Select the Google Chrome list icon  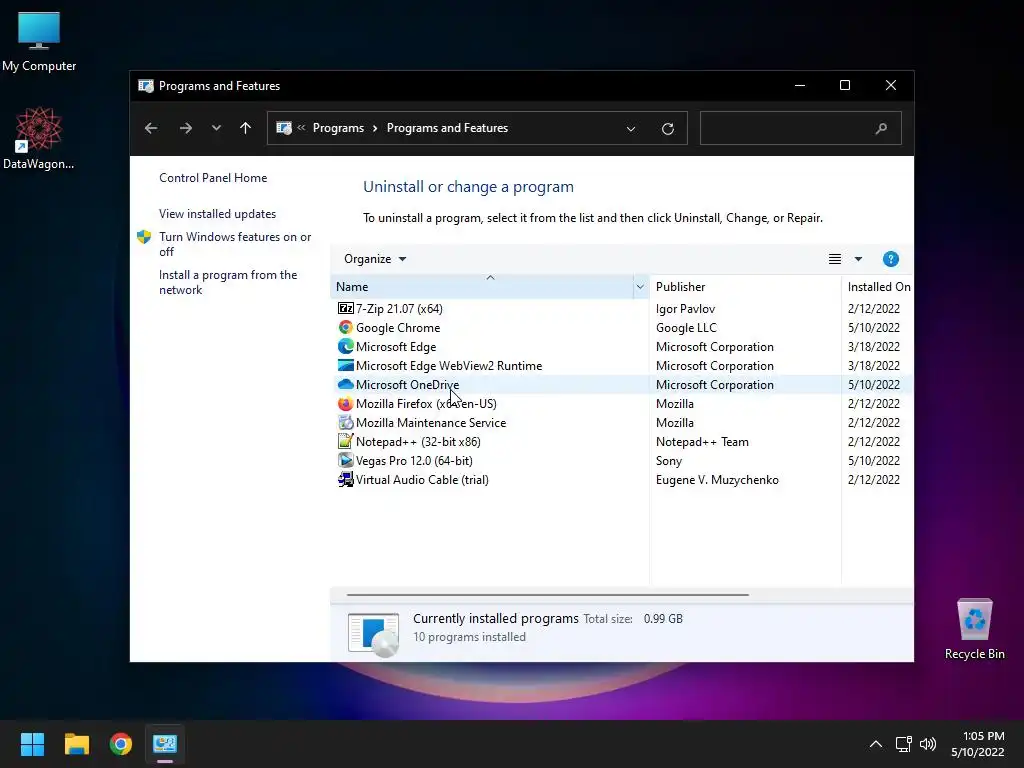(345, 327)
